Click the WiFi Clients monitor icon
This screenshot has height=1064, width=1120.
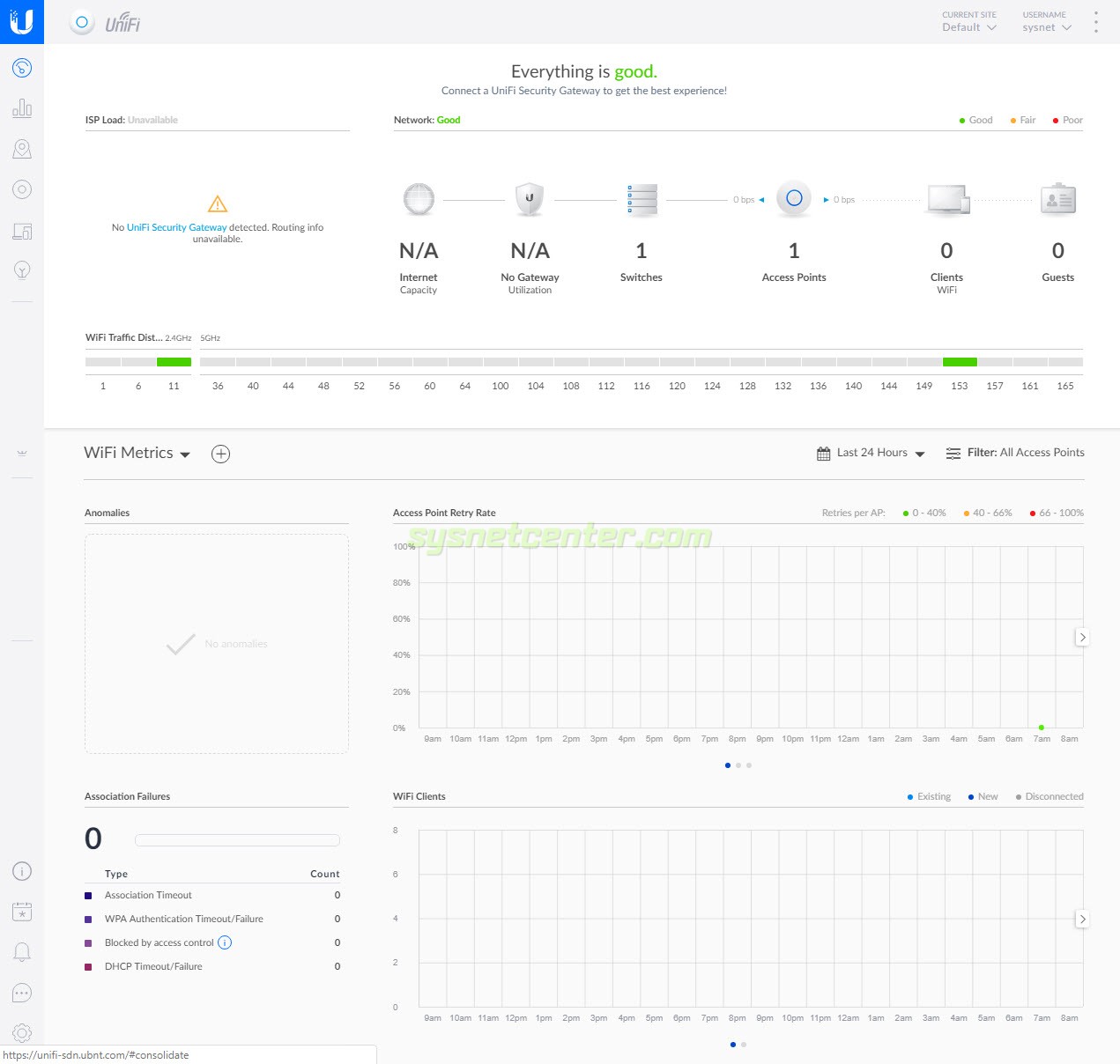(947, 200)
